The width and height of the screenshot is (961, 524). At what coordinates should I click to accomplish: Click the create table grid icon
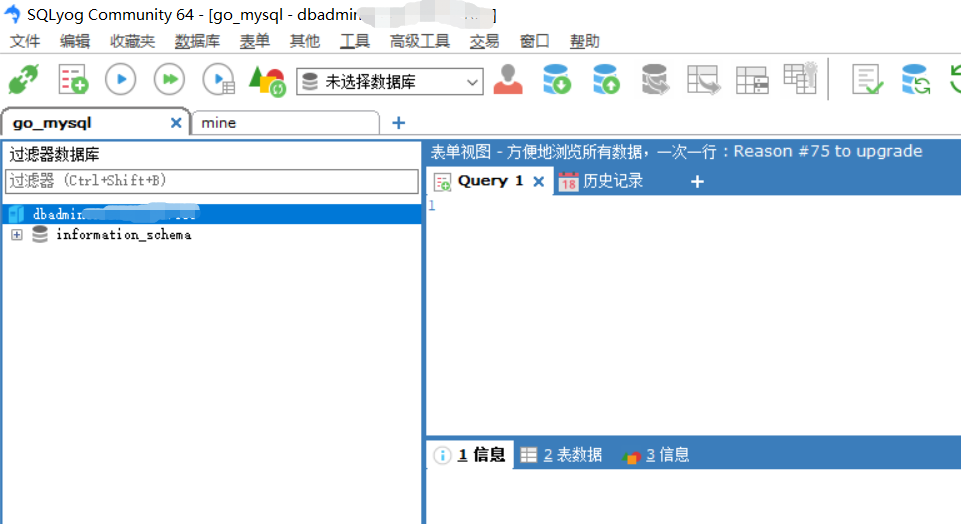tap(753, 80)
